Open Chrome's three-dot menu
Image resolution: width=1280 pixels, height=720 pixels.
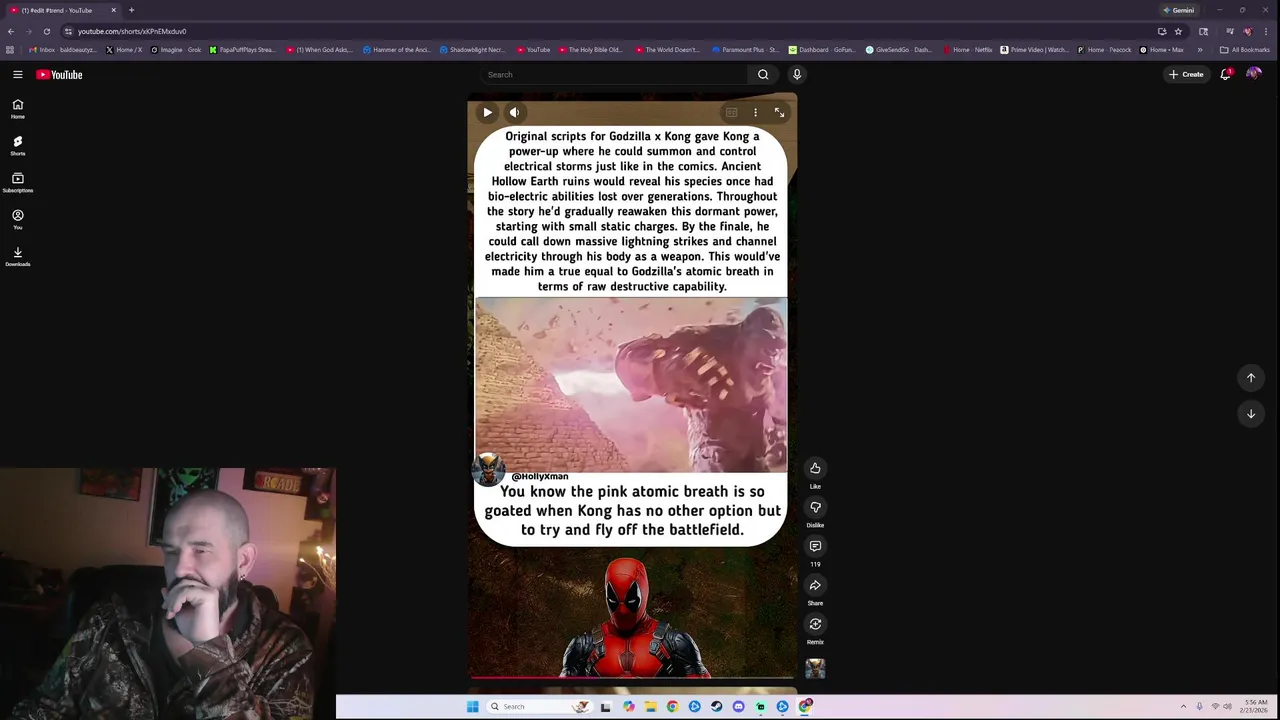[x=1266, y=31]
